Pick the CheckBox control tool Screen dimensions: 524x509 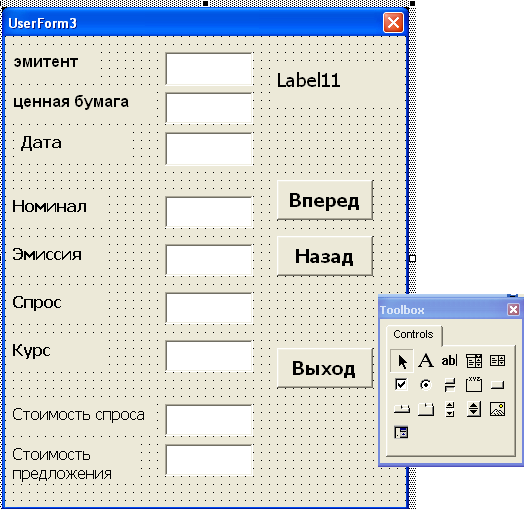tap(401, 385)
